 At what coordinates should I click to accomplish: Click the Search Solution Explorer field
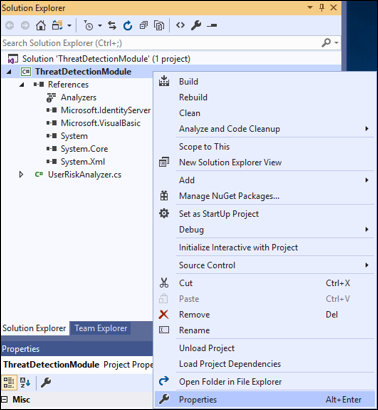(x=162, y=43)
